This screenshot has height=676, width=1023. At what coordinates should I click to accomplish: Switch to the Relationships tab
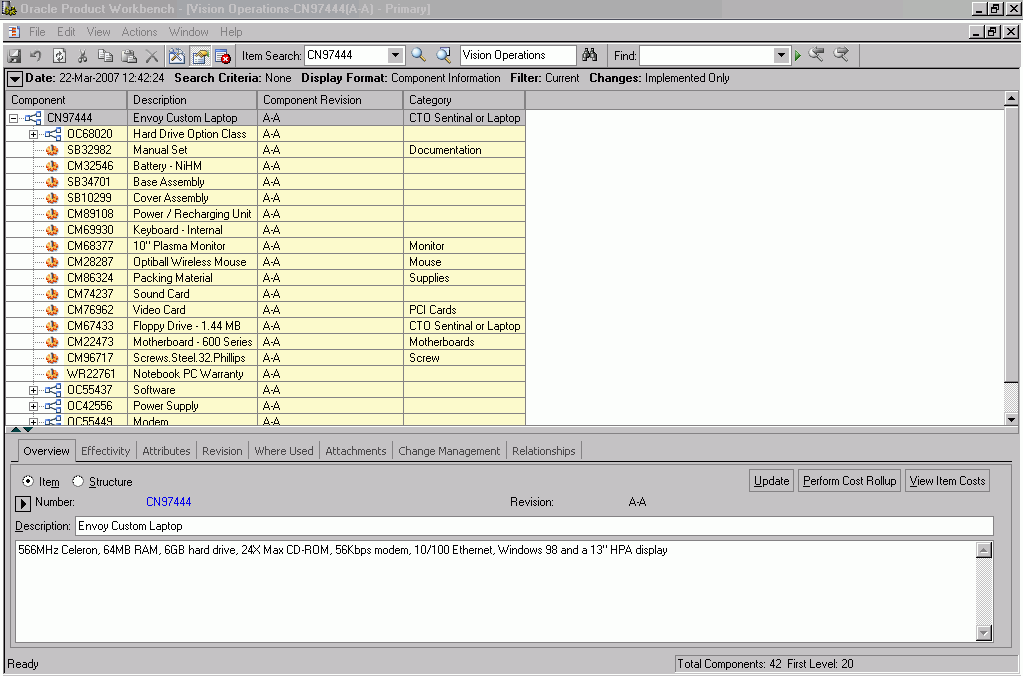tap(543, 451)
